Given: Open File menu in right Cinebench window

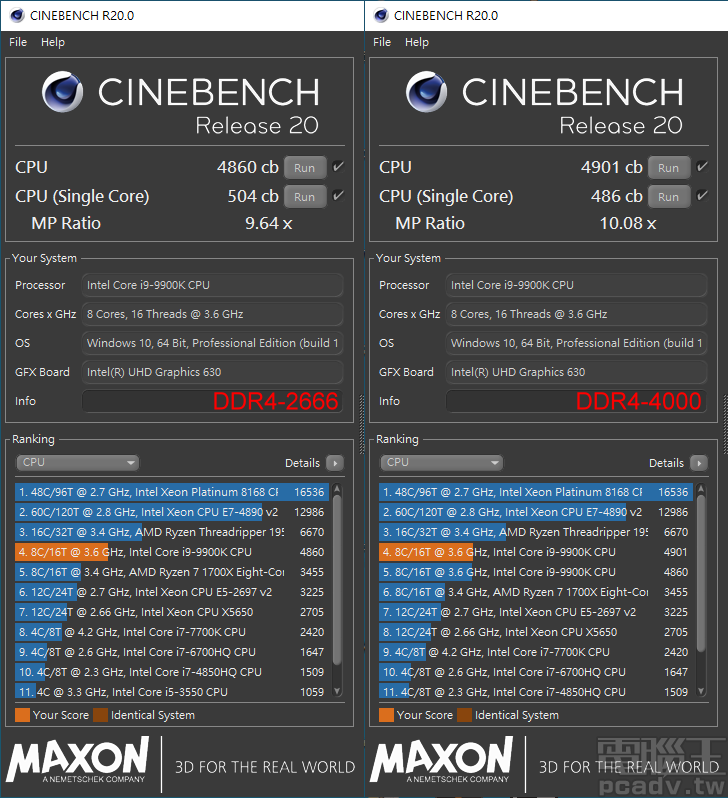Looking at the screenshot, I should pyautogui.click(x=382, y=42).
